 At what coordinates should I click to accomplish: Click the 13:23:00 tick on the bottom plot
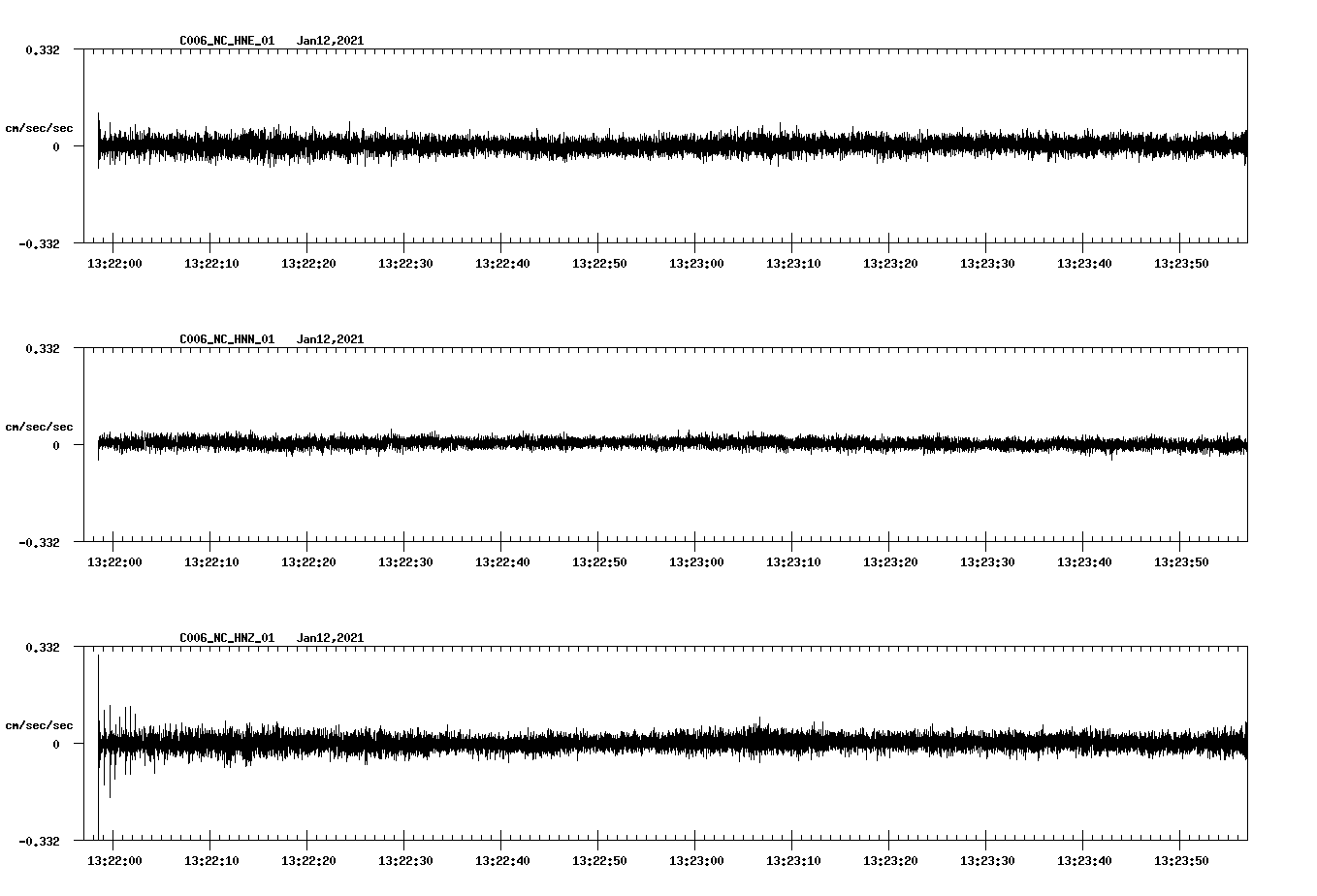pyautogui.click(x=698, y=859)
